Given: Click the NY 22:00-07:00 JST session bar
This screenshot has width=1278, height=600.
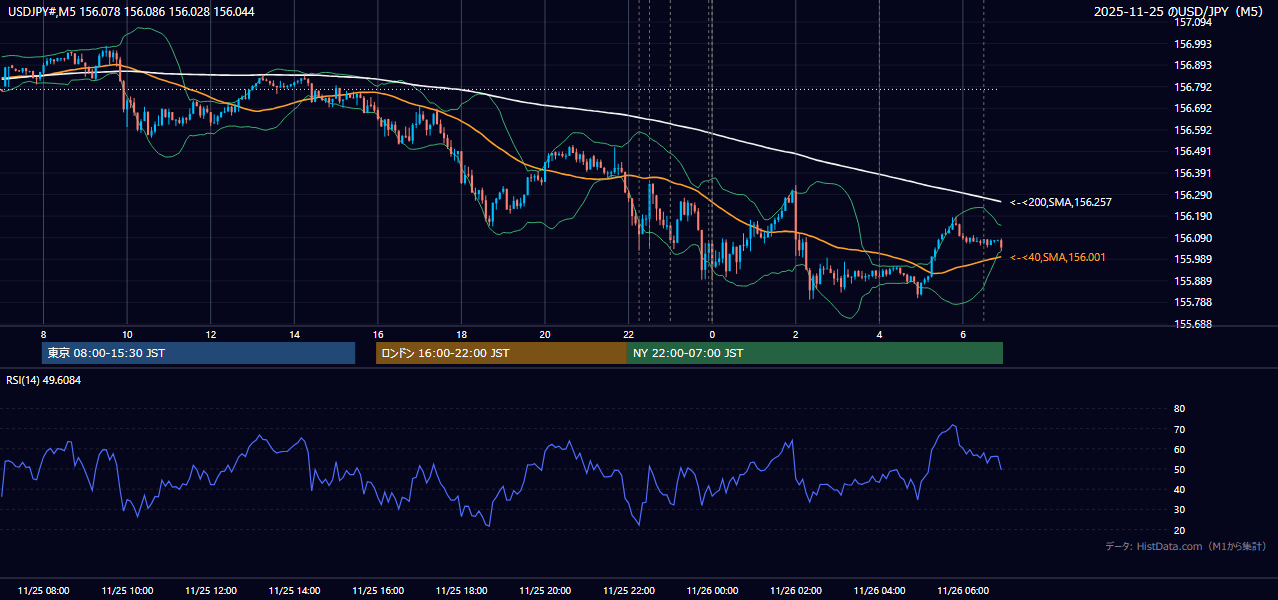Looking at the screenshot, I should [x=815, y=353].
